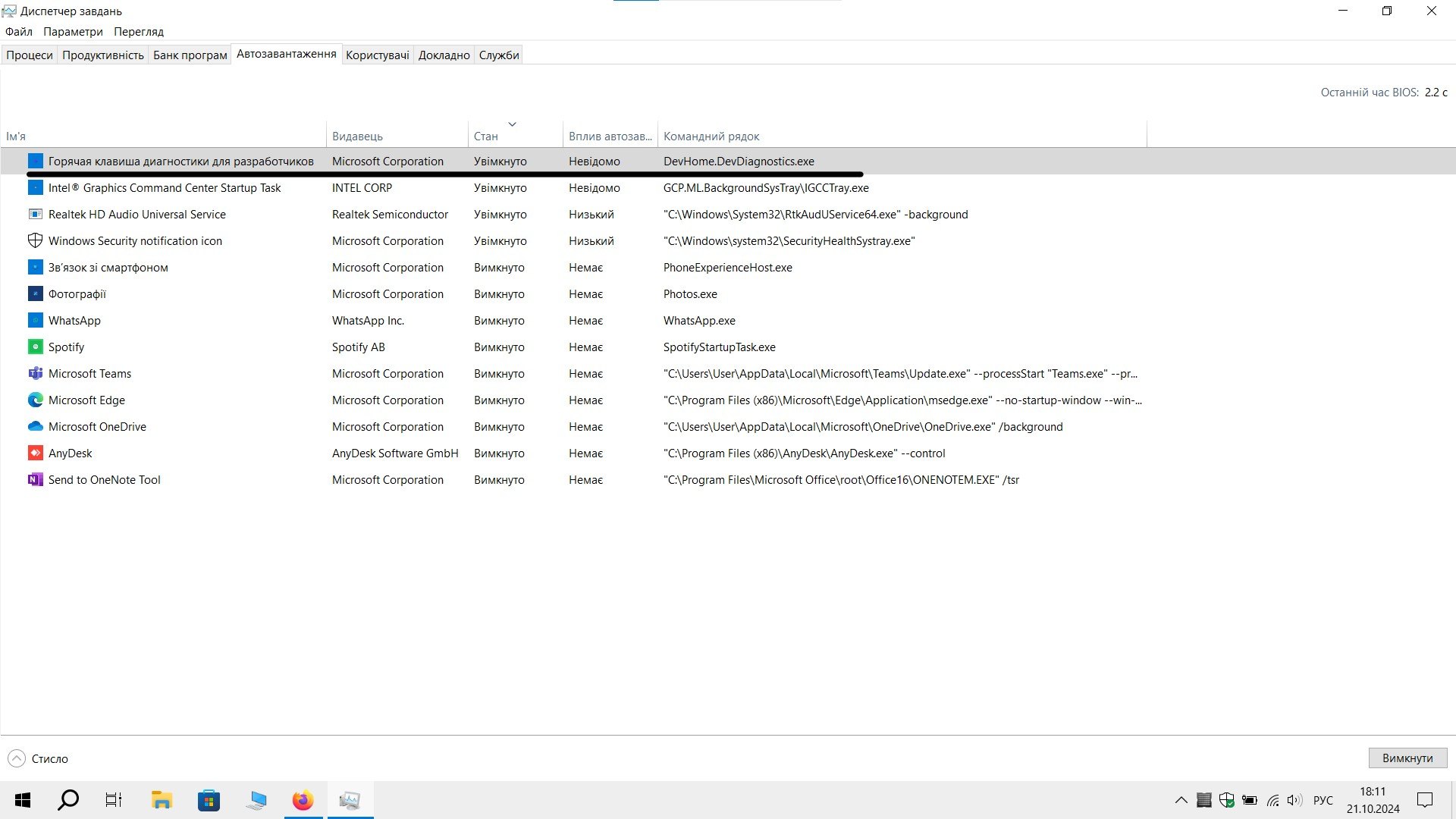The height and width of the screenshot is (819, 1456).
Task: Click the Вимкнути button
Action: [x=1407, y=758]
